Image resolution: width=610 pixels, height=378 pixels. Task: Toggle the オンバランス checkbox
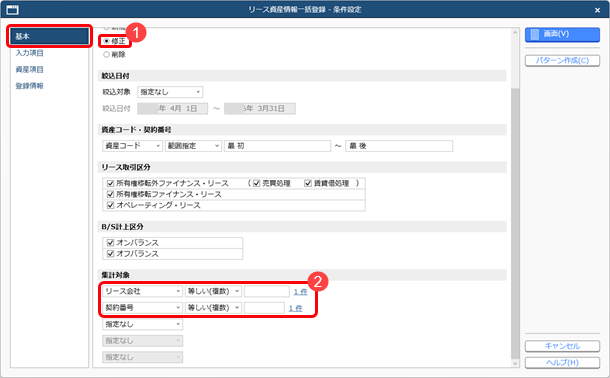pyautogui.click(x=110, y=243)
